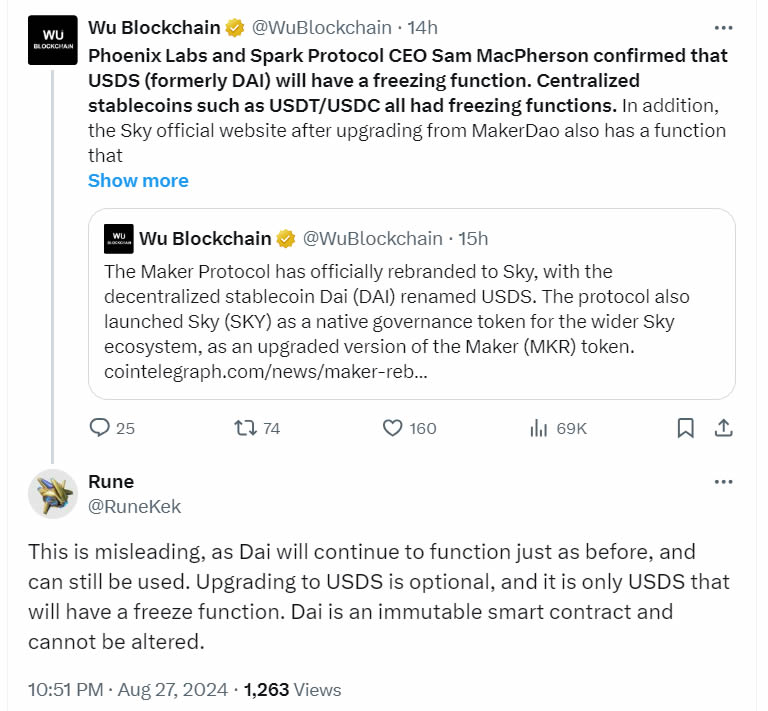Click the retweet icon
The image size is (768, 711).
point(245,428)
